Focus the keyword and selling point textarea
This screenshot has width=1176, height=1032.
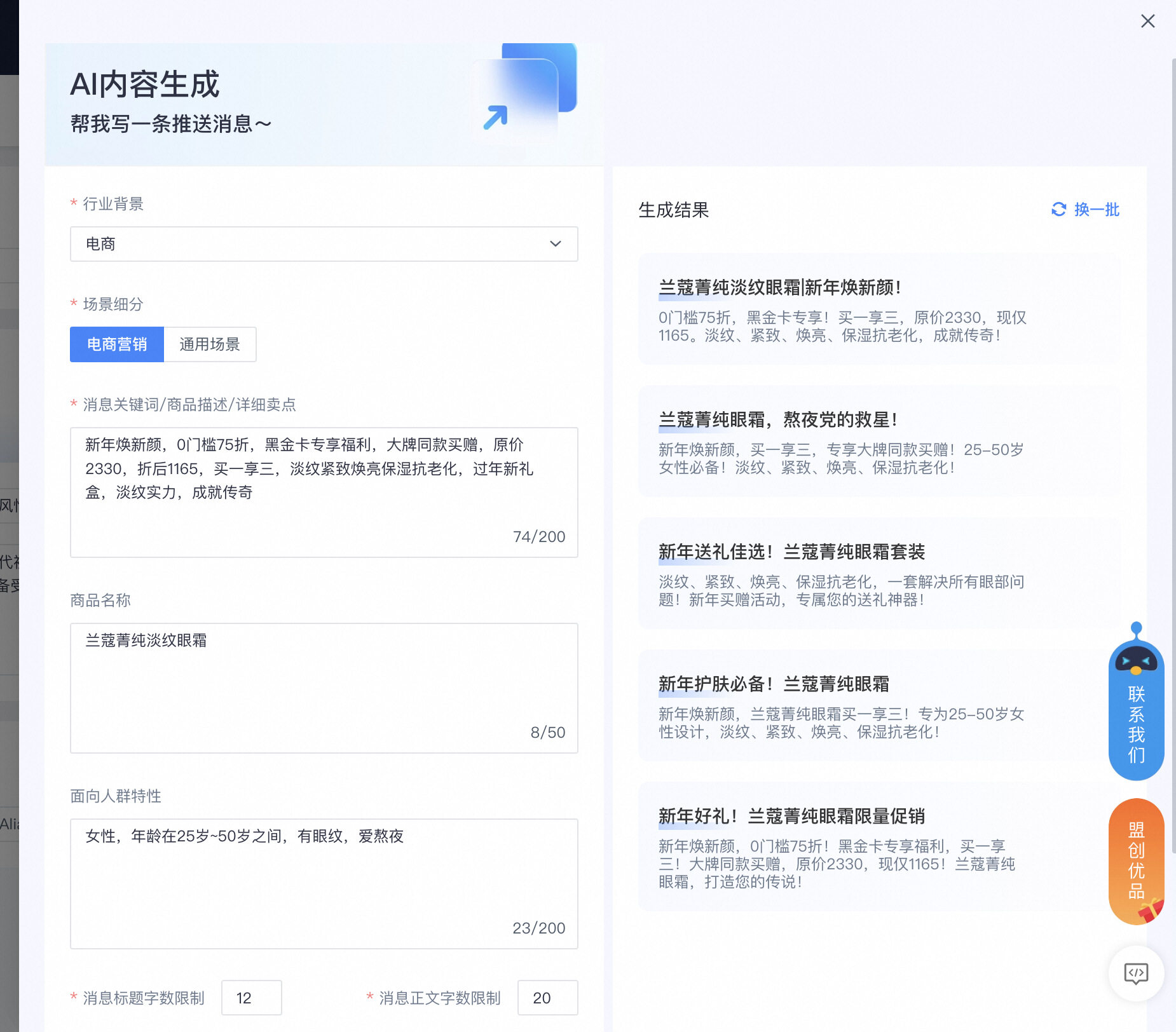coord(324,492)
